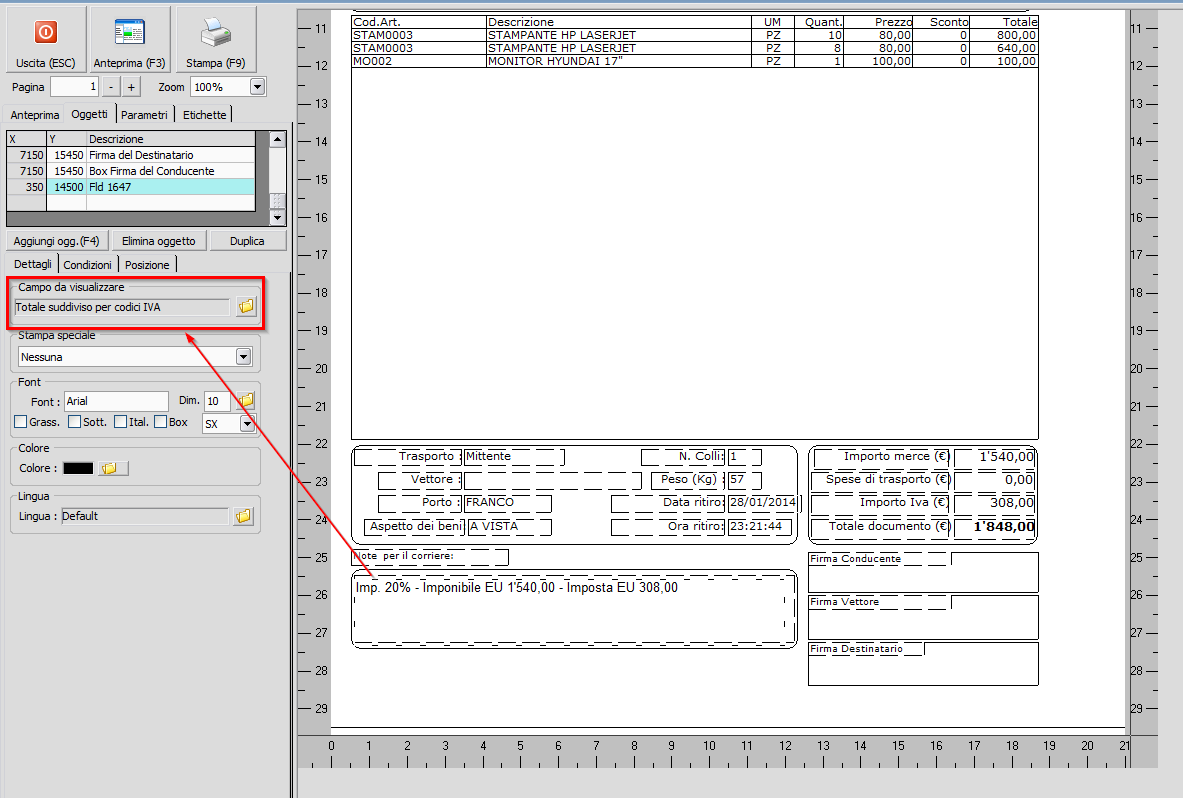Switch to the Anteprima tab

[35, 115]
